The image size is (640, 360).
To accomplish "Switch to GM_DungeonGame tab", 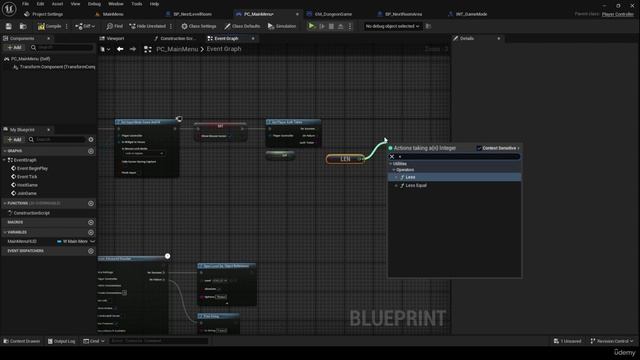I will coord(330,14).
